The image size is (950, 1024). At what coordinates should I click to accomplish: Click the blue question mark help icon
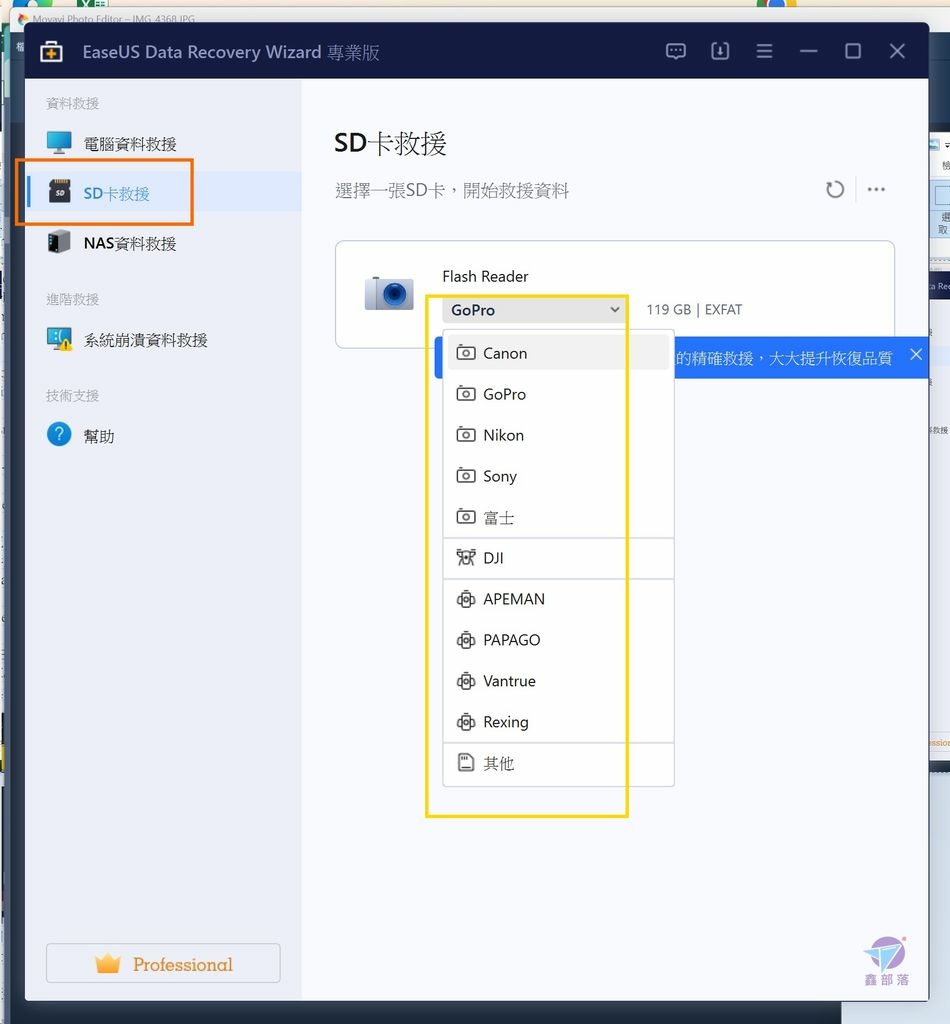click(59, 434)
